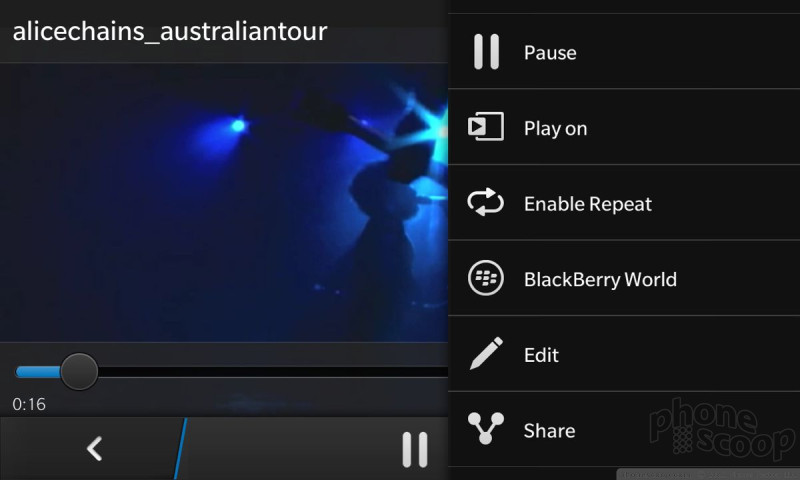This screenshot has height=480, width=800.
Task: Pause the video from the bottom bar
Action: (x=415, y=449)
